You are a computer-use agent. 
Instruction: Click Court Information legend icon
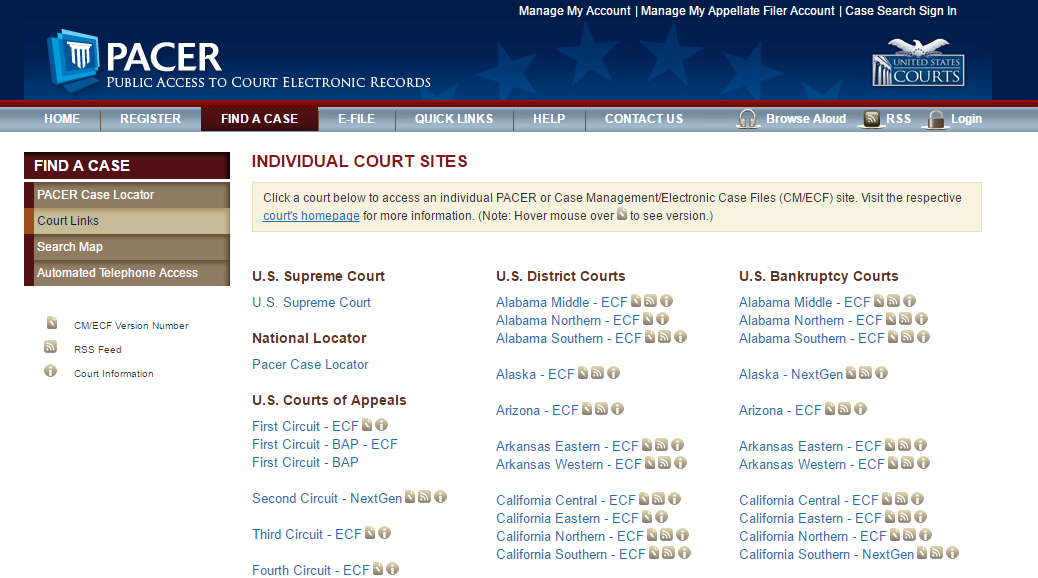tap(50, 371)
